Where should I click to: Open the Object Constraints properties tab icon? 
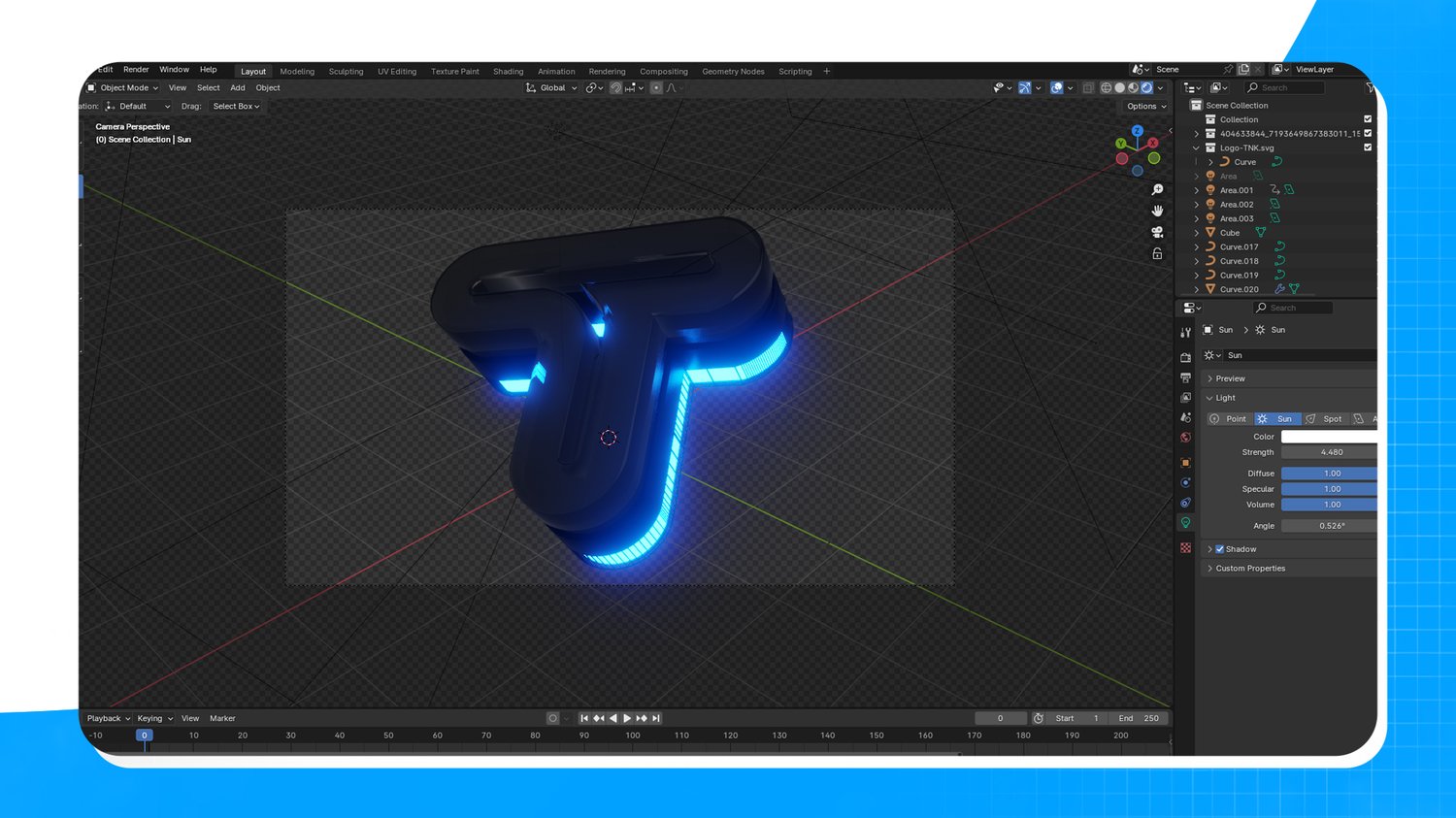point(1185,503)
